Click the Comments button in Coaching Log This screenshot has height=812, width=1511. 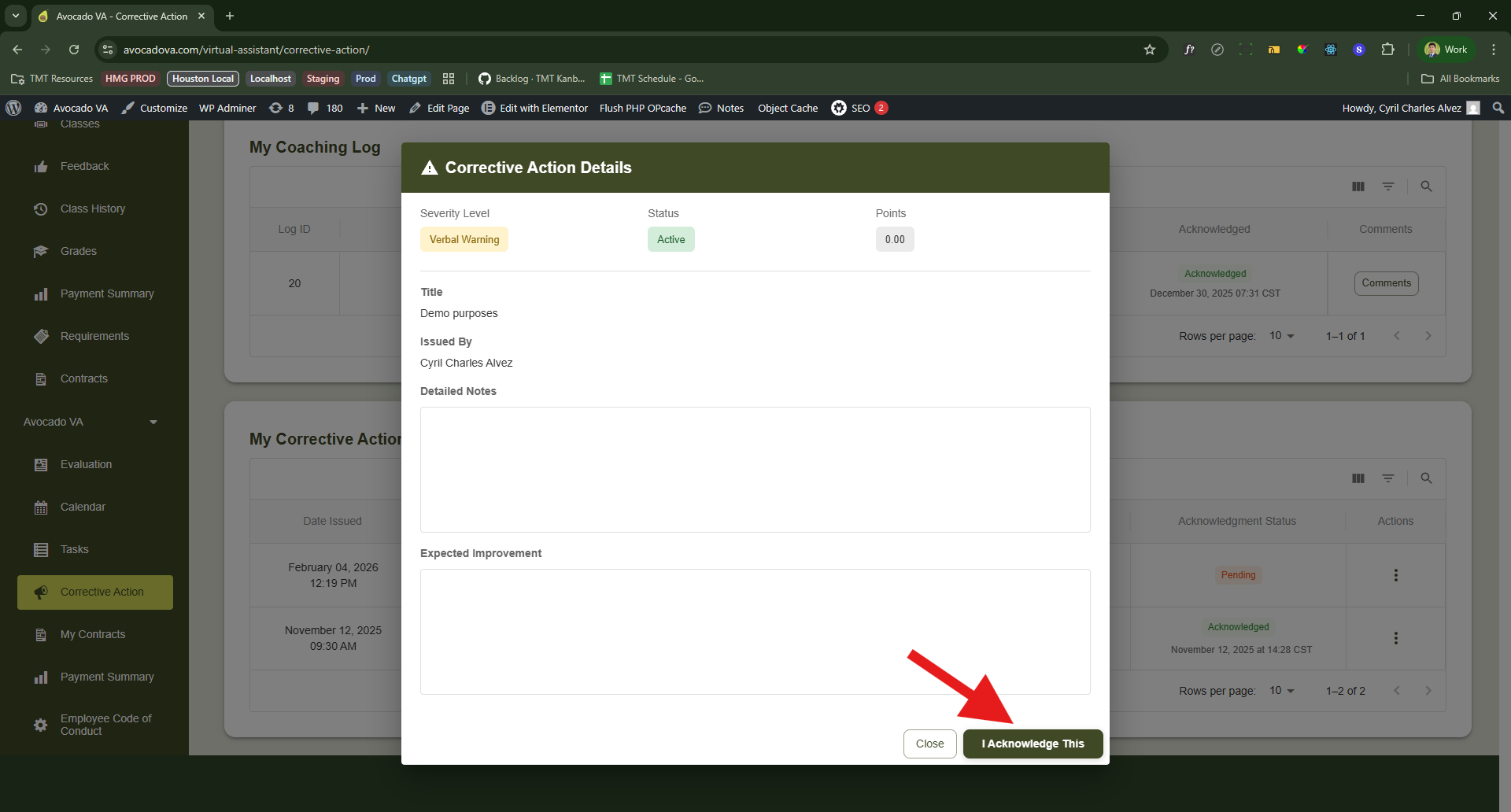(x=1386, y=283)
